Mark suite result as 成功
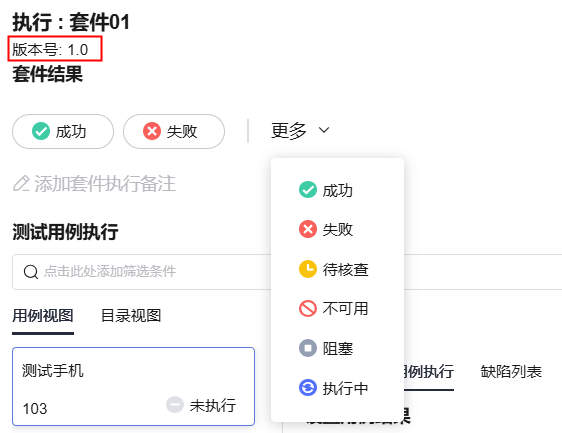Image resolution: width=562 pixels, height=433 pixels. tap(63, 132)
